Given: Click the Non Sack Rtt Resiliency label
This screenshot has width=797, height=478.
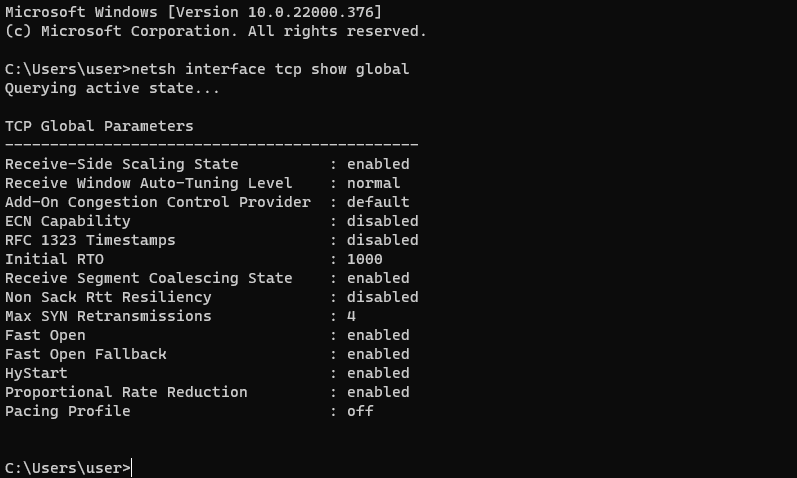Looking at the screenshot, I should (x=108, y=297).
